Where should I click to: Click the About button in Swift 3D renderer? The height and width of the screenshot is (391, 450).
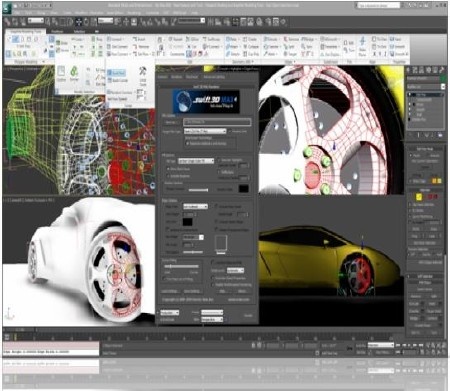pyautogui.click(x=242, y=291)
